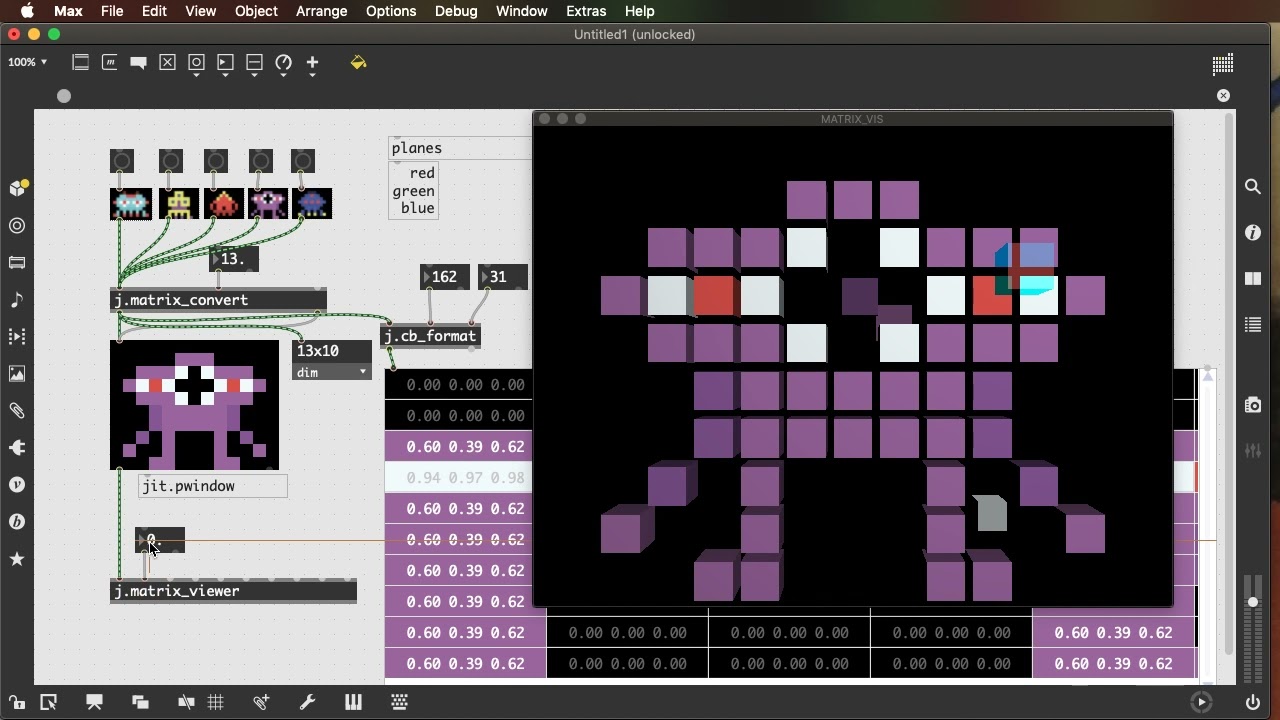Add a comment from top toolbar
This screenshot has width=1280, height=720.
139,63
